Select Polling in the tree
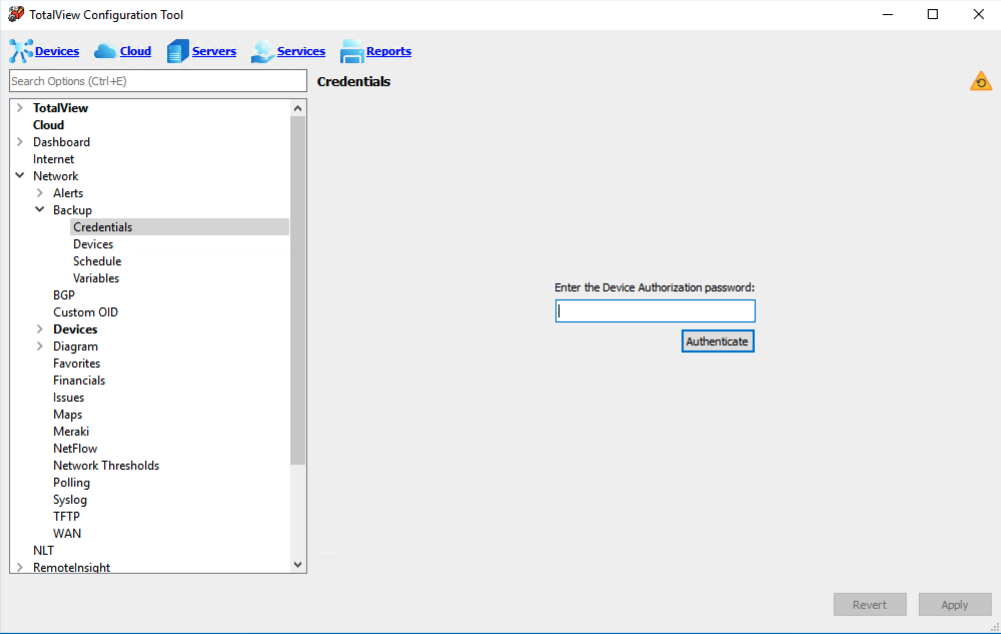Image resolution: width=1001 pixels, height=634 pixels. (x=72, y=483)
